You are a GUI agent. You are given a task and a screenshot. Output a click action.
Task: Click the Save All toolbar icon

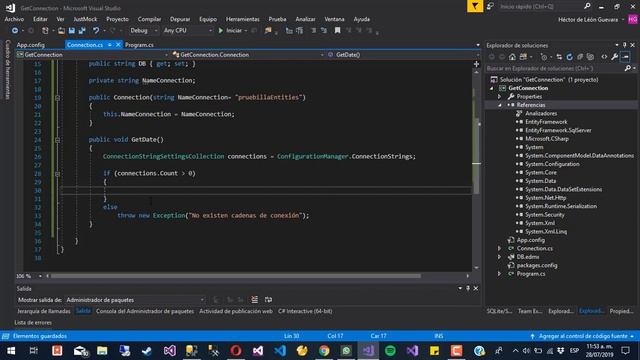82,31
